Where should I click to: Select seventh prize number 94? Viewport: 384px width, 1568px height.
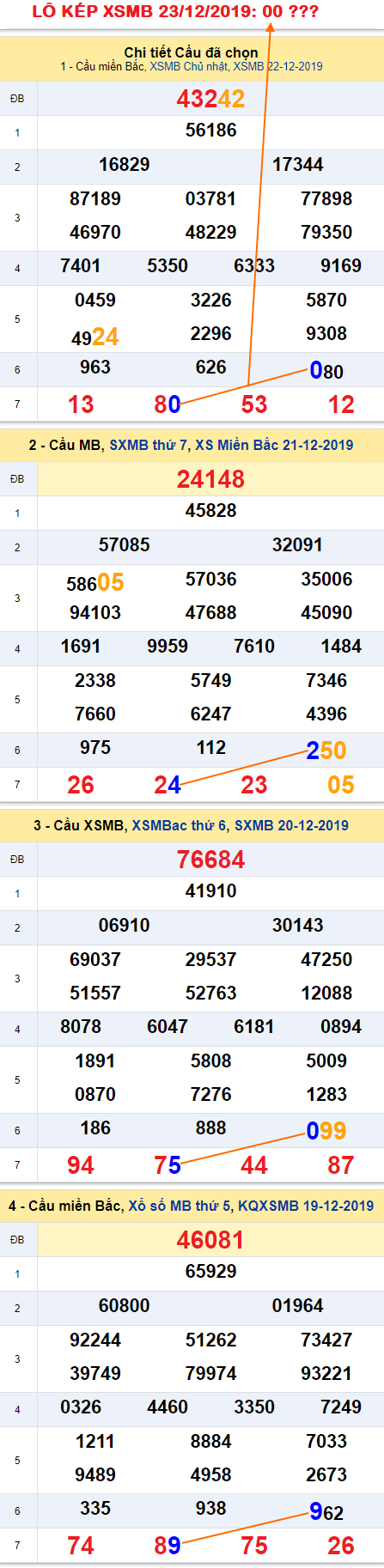click(81, 1165)
